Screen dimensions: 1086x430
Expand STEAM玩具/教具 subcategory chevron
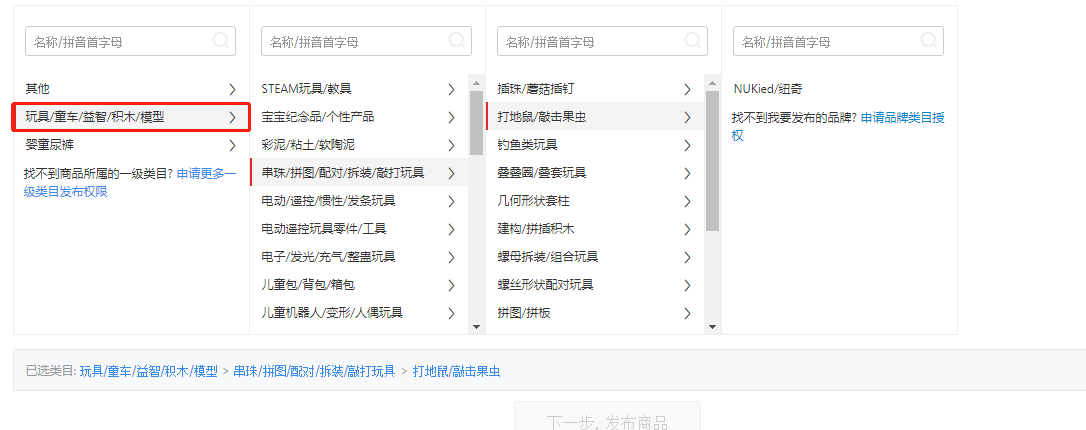pyautogui.click(x=452, y=89)
